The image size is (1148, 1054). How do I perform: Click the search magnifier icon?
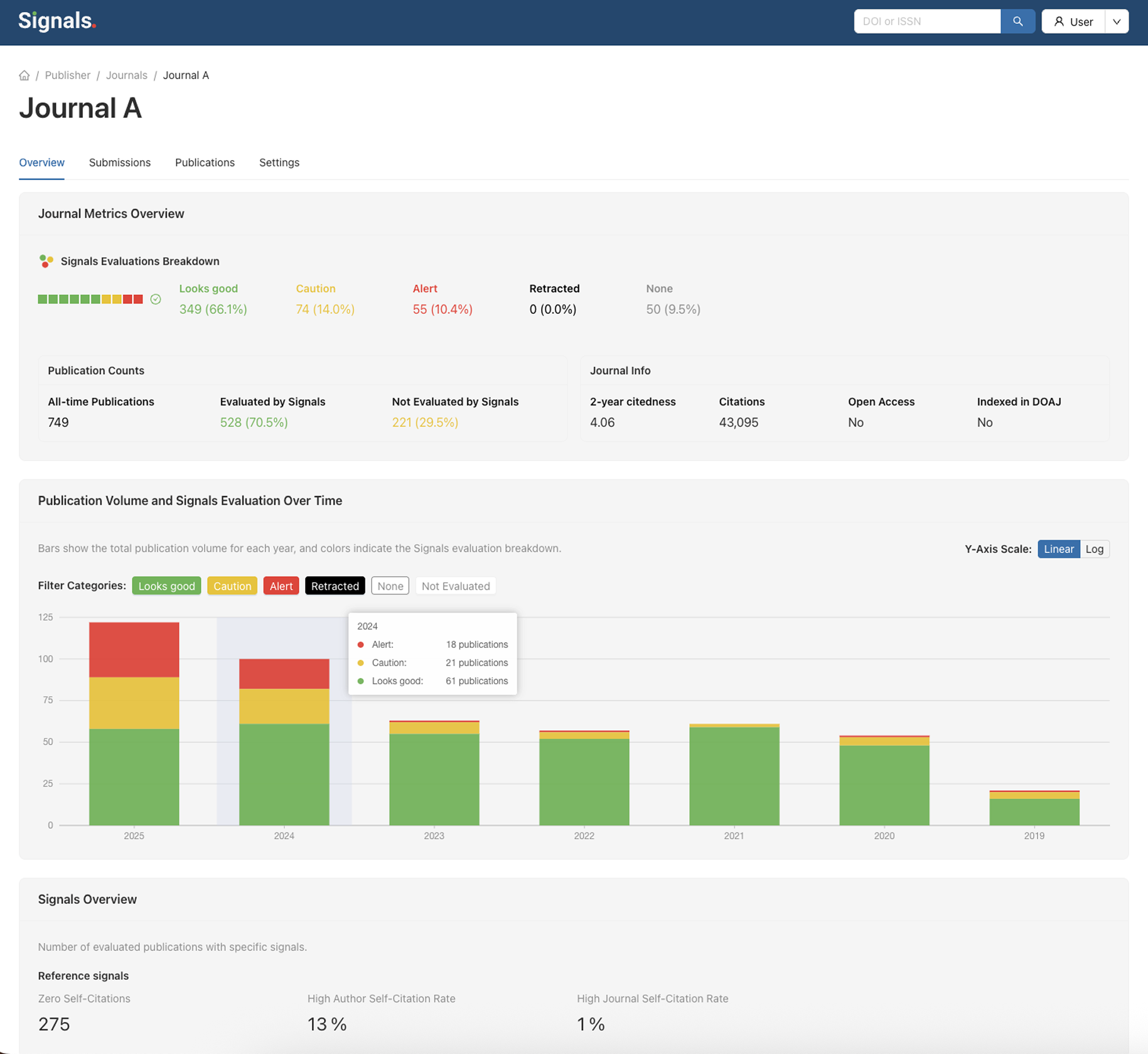point(1017,21)
